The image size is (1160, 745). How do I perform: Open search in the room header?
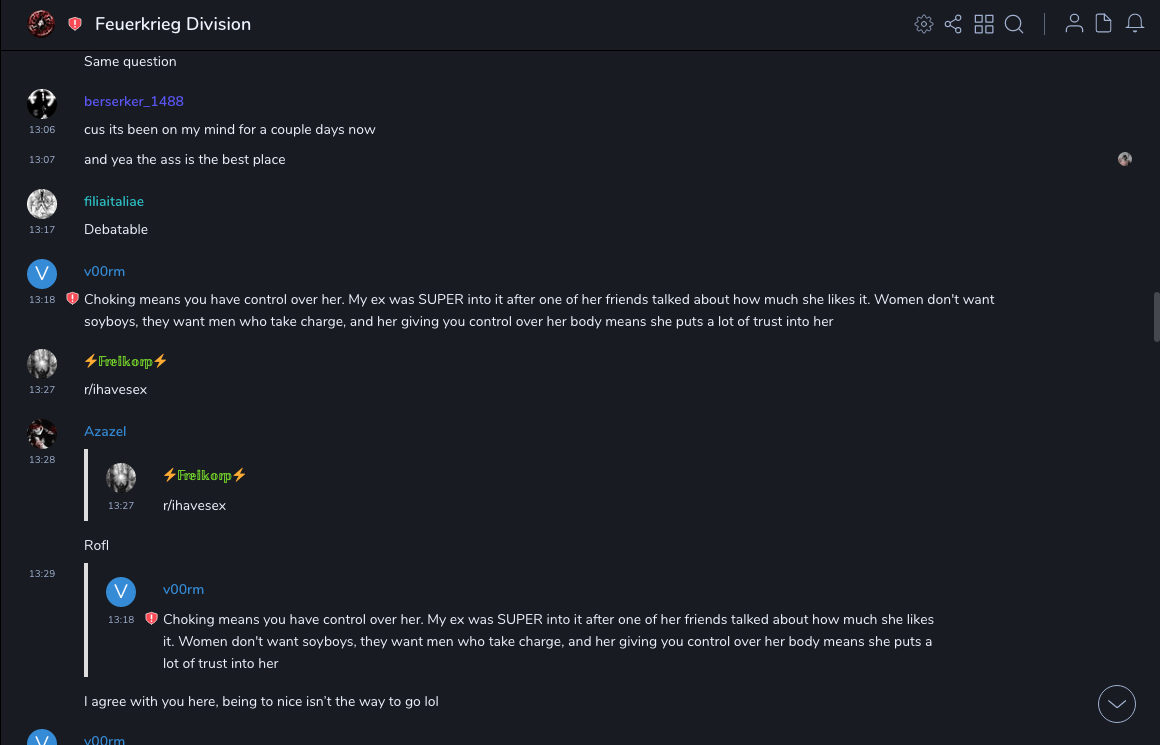[1014, 24]
